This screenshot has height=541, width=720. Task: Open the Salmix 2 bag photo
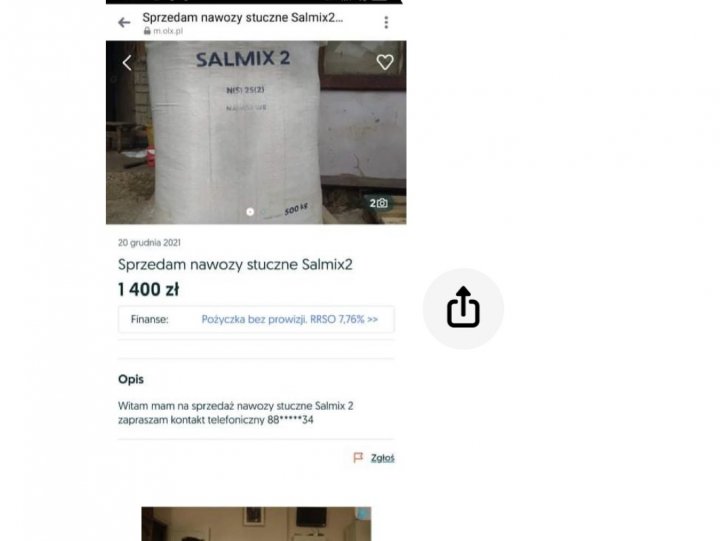[x=256, y=132]
